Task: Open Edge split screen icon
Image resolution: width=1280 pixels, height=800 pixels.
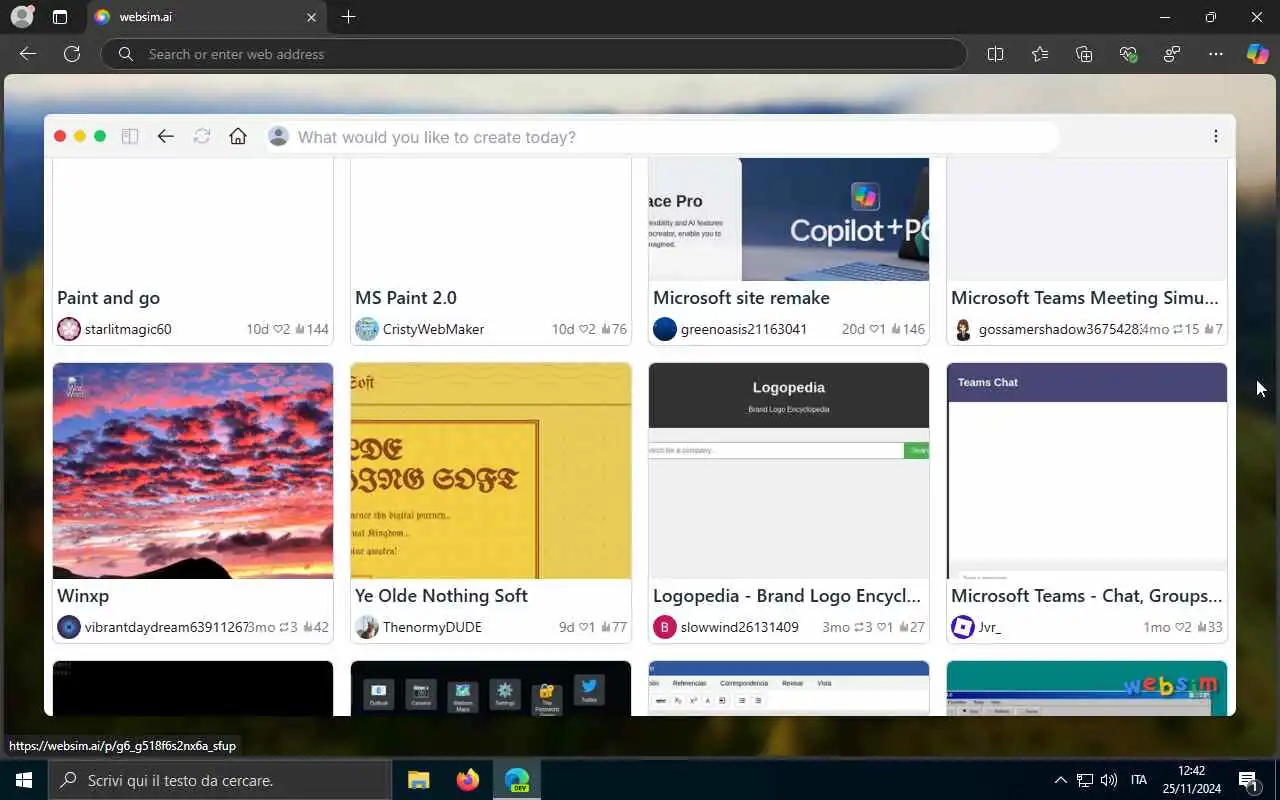Action: (995, 54)
